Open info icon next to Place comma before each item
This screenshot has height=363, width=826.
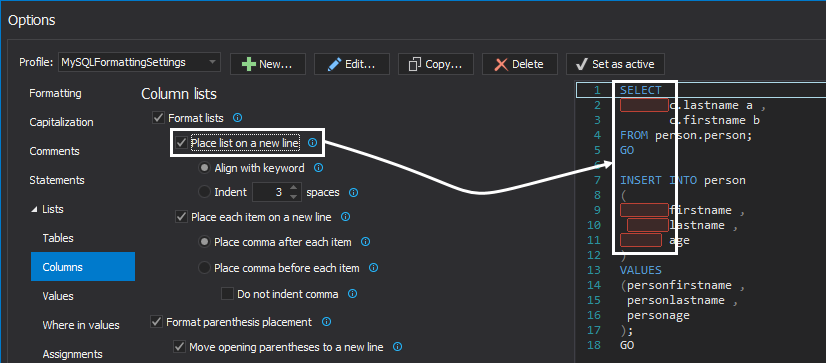tap(373, 268)
